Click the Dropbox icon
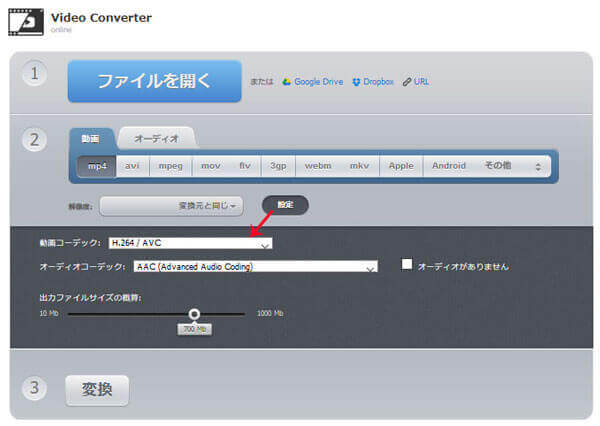The height and width of the screenshot is (426, 600). 356,82
